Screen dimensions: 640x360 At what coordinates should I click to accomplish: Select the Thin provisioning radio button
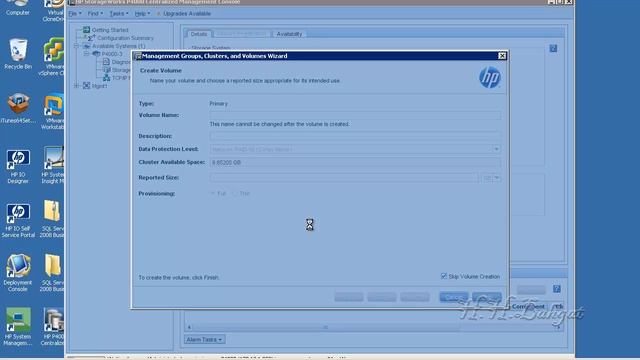coord(235,193)
